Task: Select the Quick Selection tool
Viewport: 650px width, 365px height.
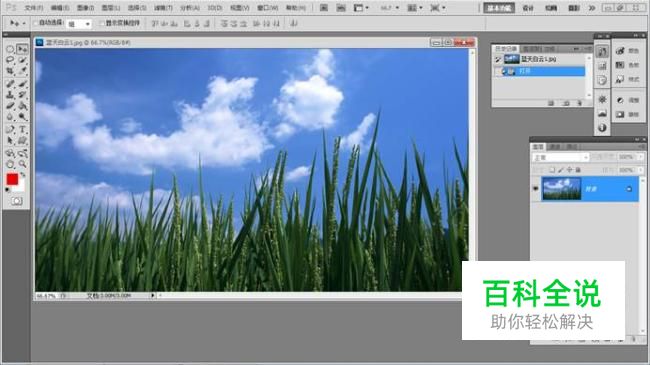Action: pos(22,60)
